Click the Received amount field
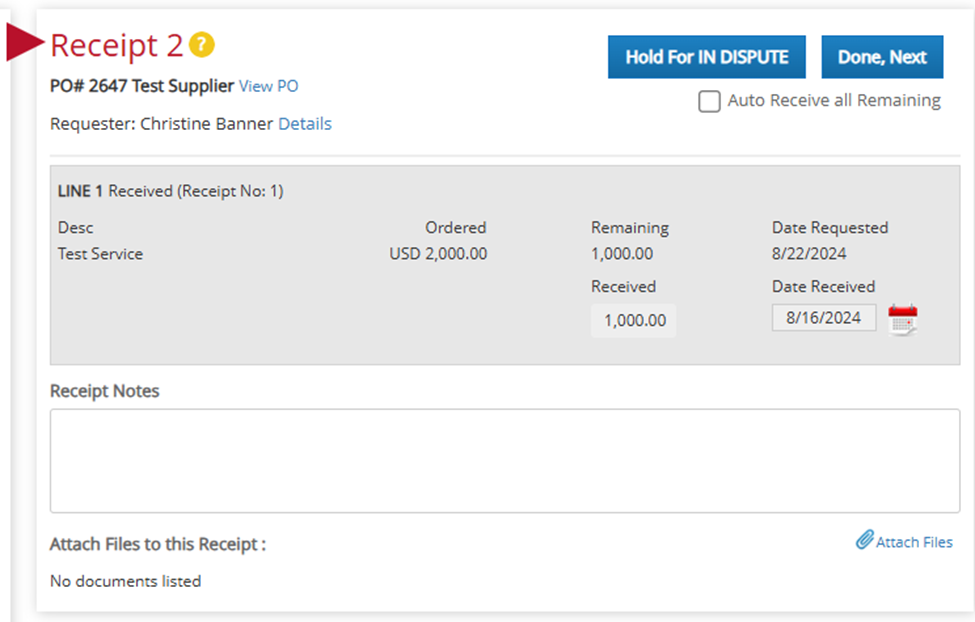 pos(634,320)
